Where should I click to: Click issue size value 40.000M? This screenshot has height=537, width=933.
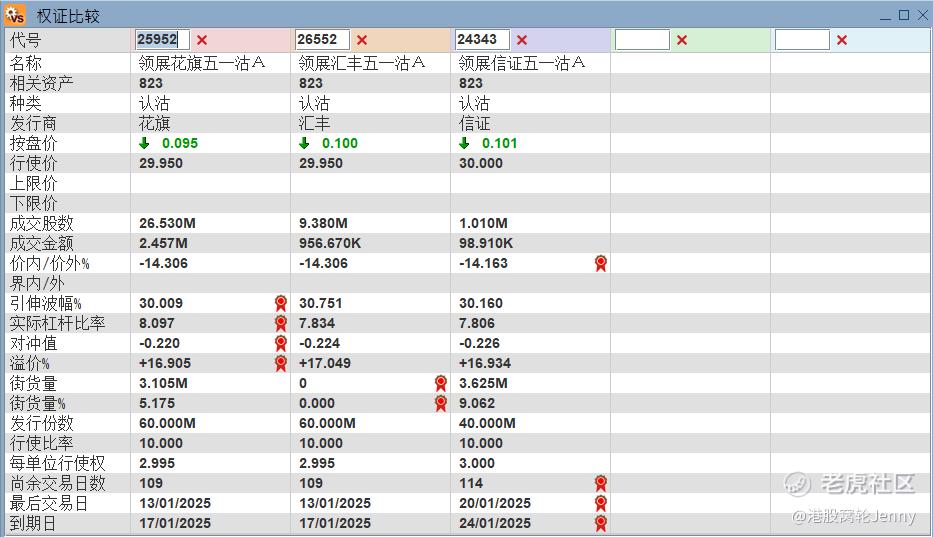[x=487, y=423]
